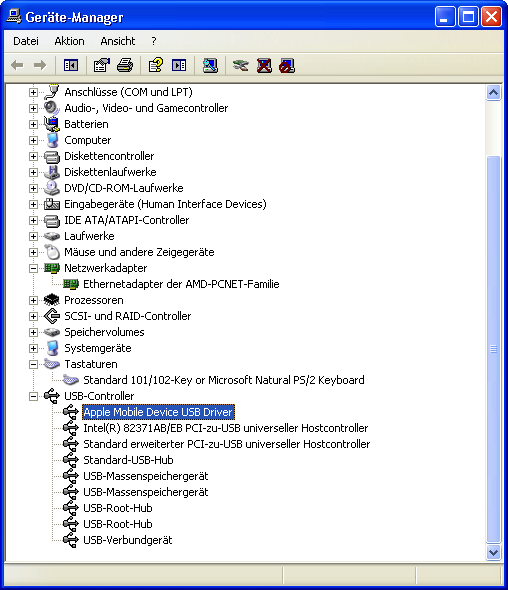This screenshot has width=508, height=590.
Task: Click the action pane toolbar icon right of Help
Action: click(x=179, y=65)
